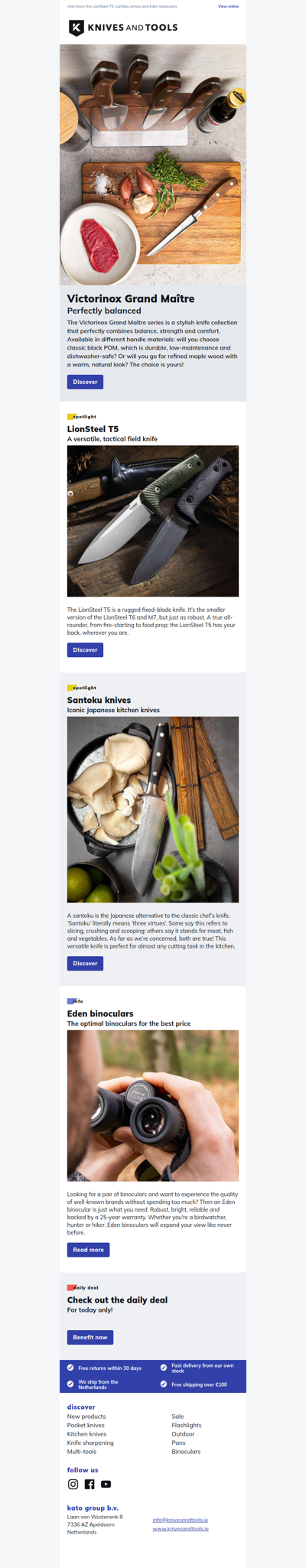This screenshot has height=1568, width=306.
Task: Click Discover under Victorinox Grand Maître
Action: [85, 382]
